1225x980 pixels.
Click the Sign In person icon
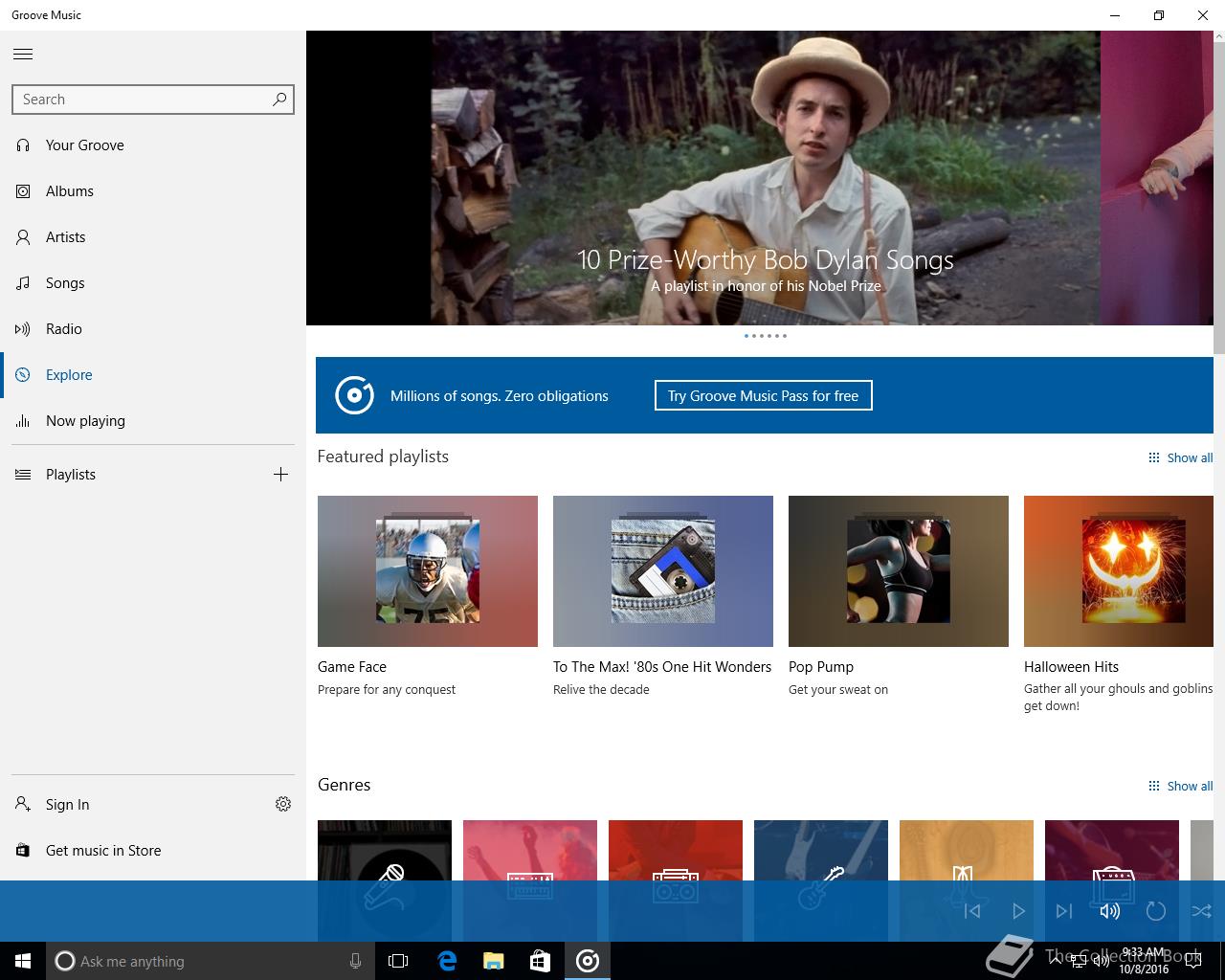tap(23, 805)
